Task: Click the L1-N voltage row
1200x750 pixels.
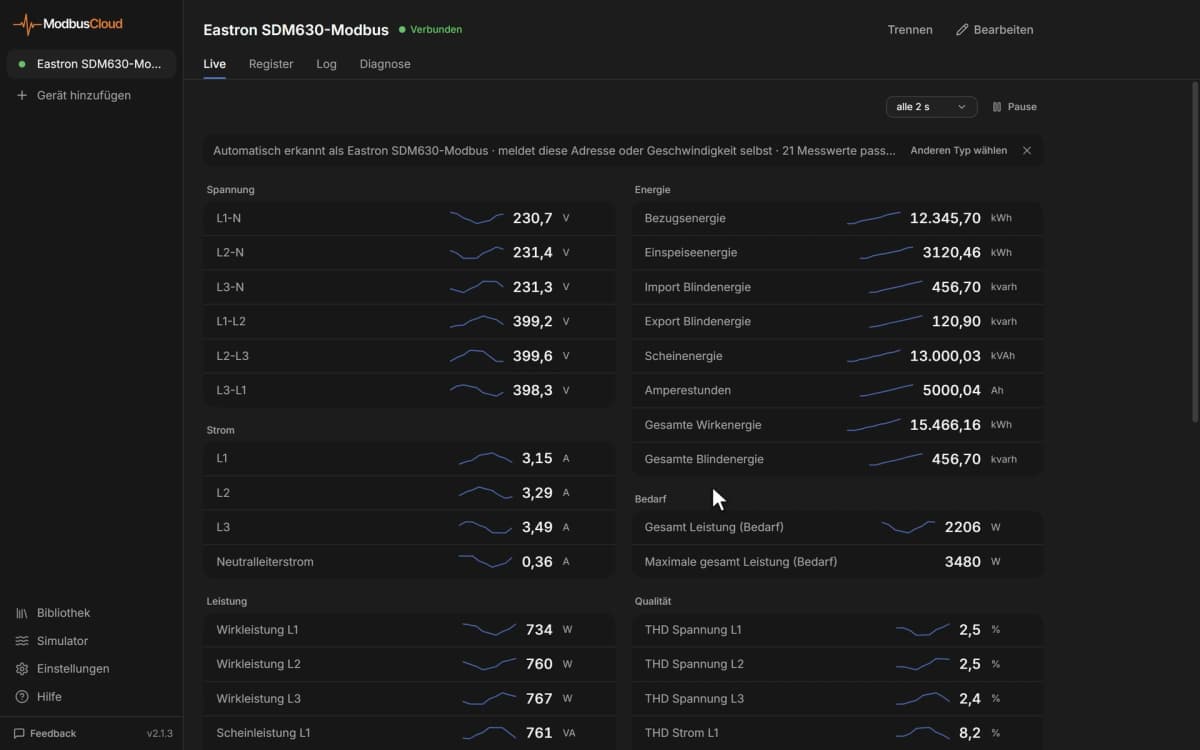Action: point(410,218)
